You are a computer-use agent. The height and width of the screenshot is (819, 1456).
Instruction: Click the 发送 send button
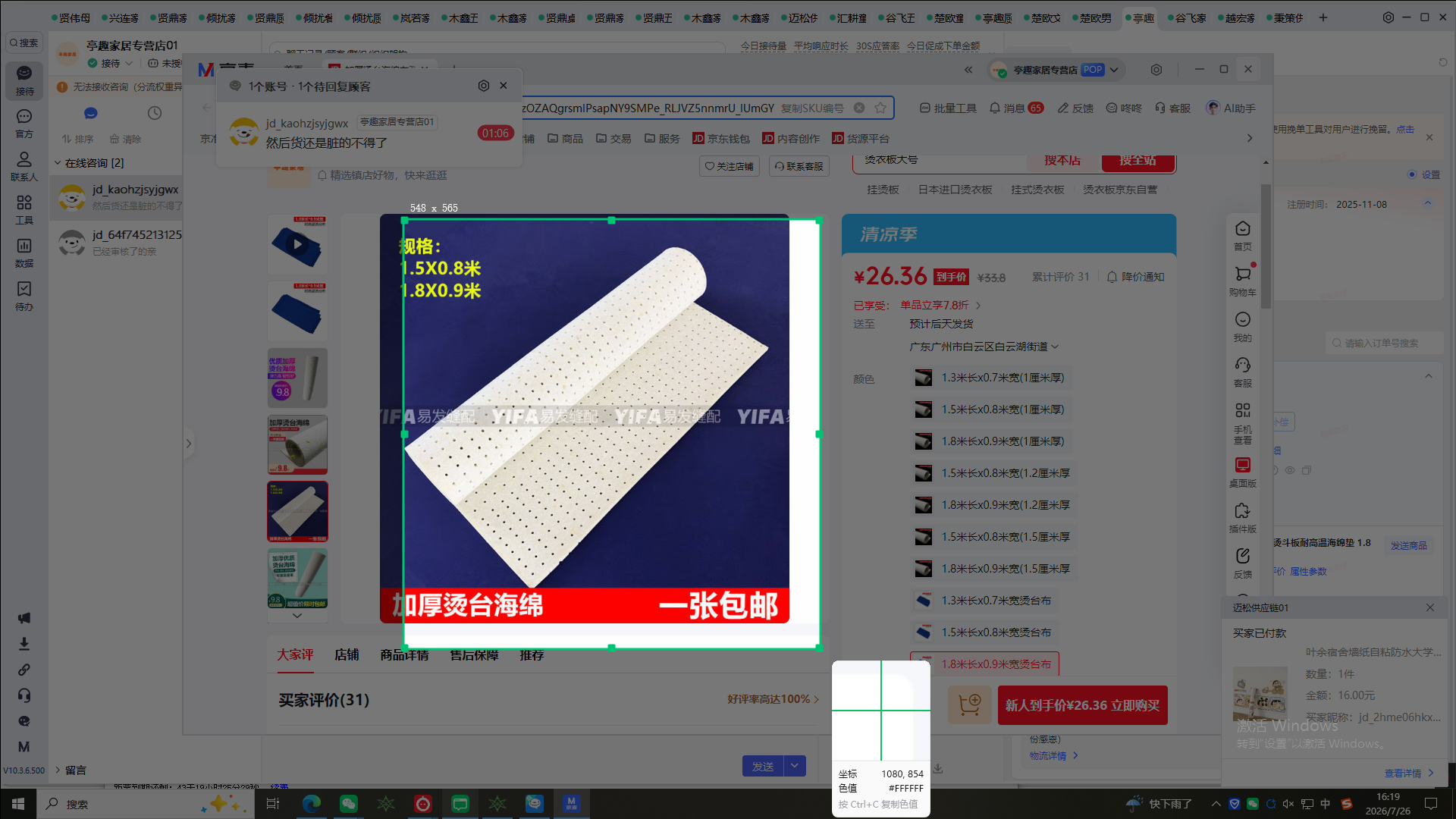pyautogui.click(x=763, y=766)
